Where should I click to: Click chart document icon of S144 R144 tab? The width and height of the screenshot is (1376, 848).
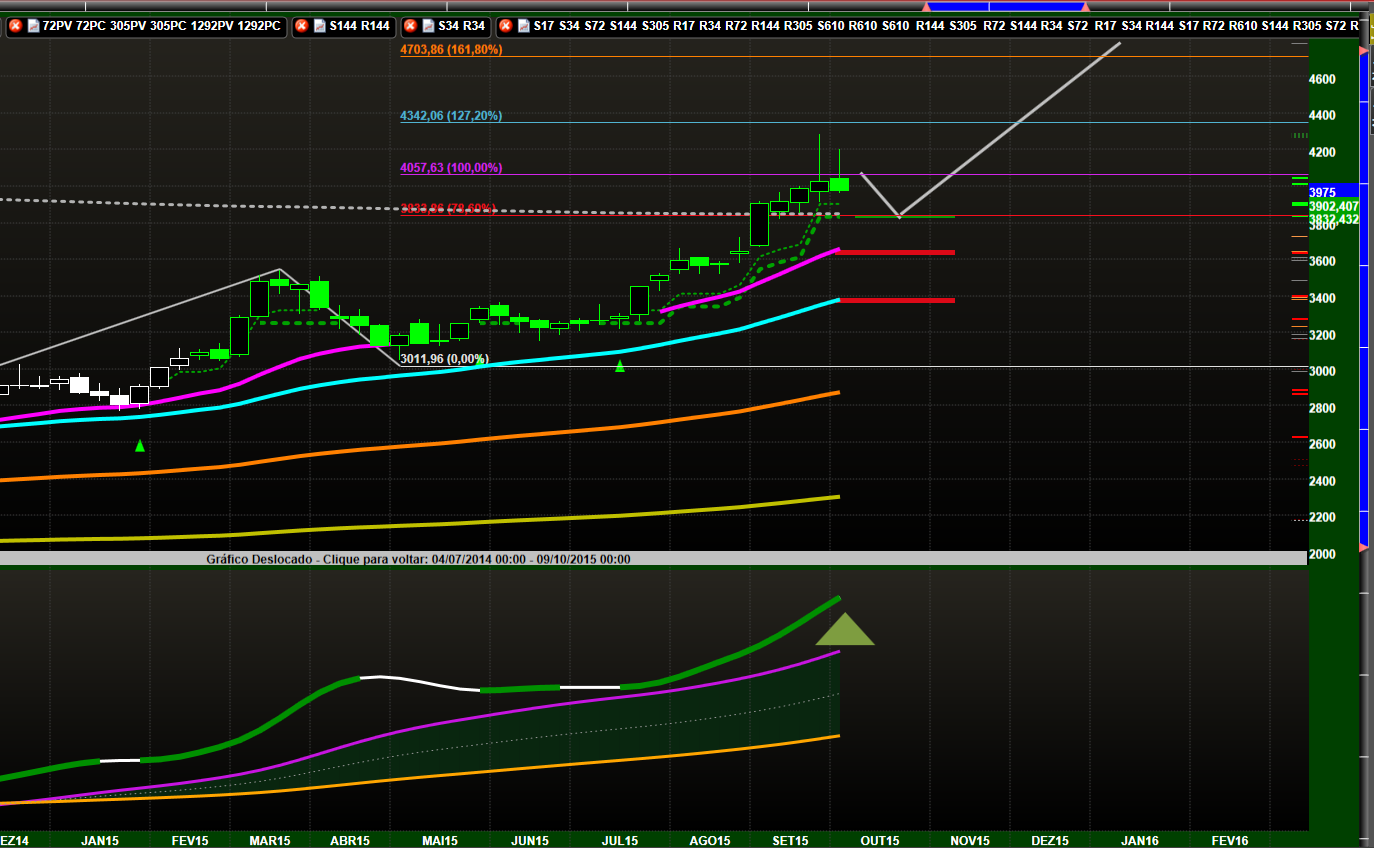click(320, 25)
